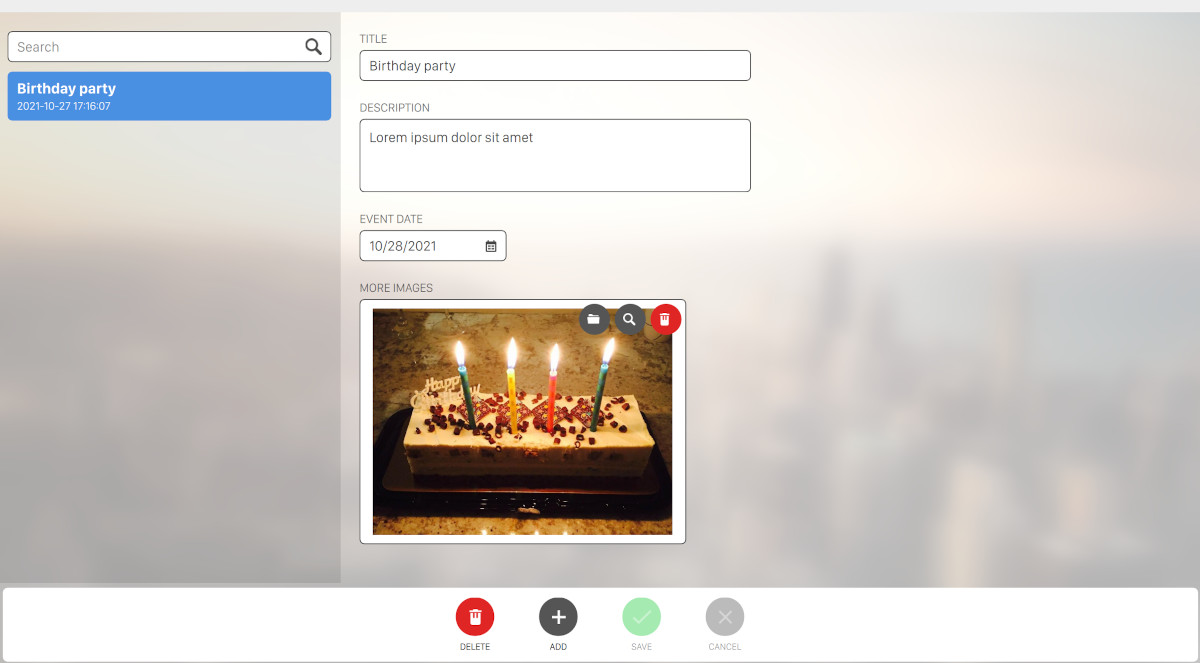
Task: Click the DESCRIPTION field label
Action: coord(394,108)
